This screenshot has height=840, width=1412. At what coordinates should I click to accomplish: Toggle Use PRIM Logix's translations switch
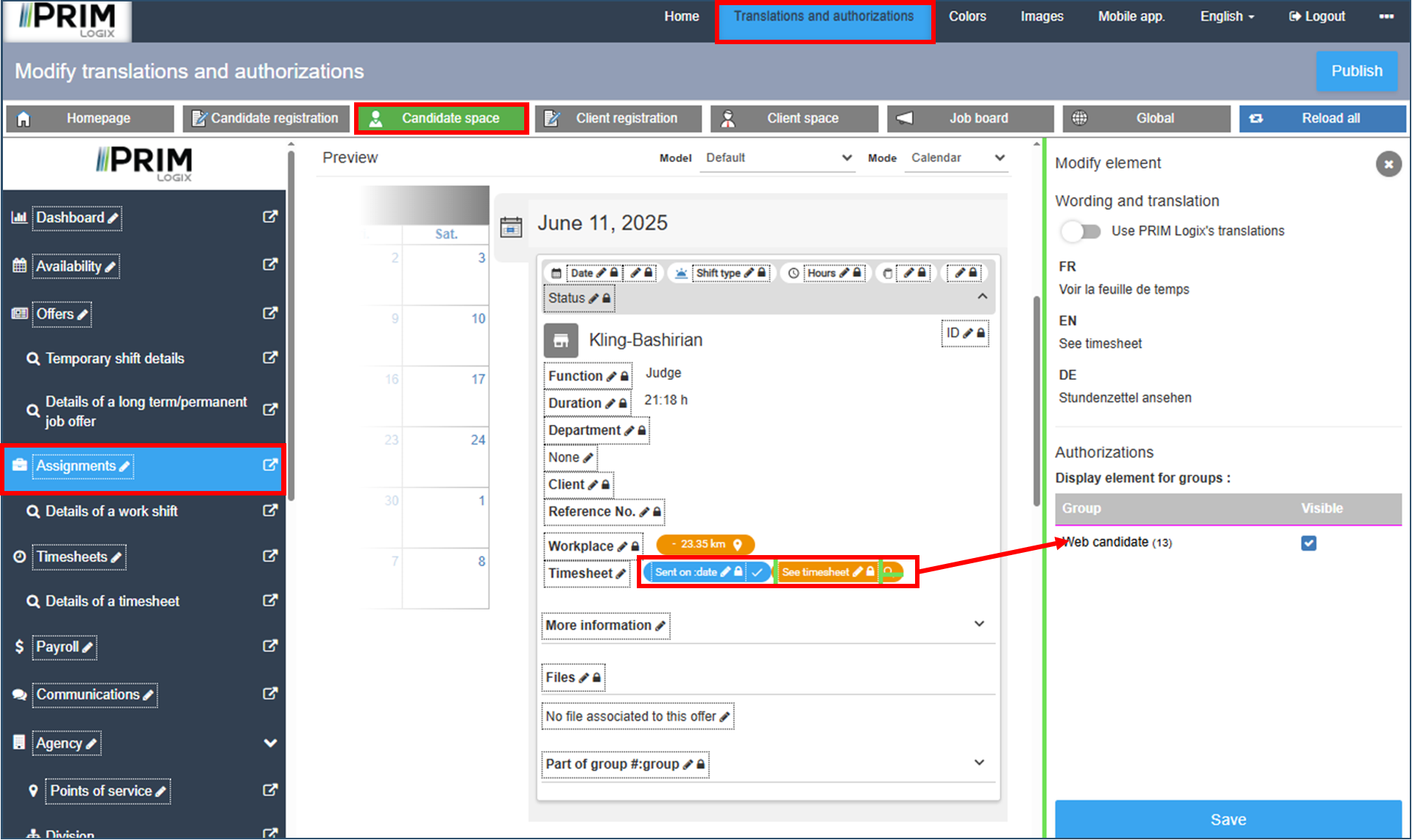pos(1081,231)
